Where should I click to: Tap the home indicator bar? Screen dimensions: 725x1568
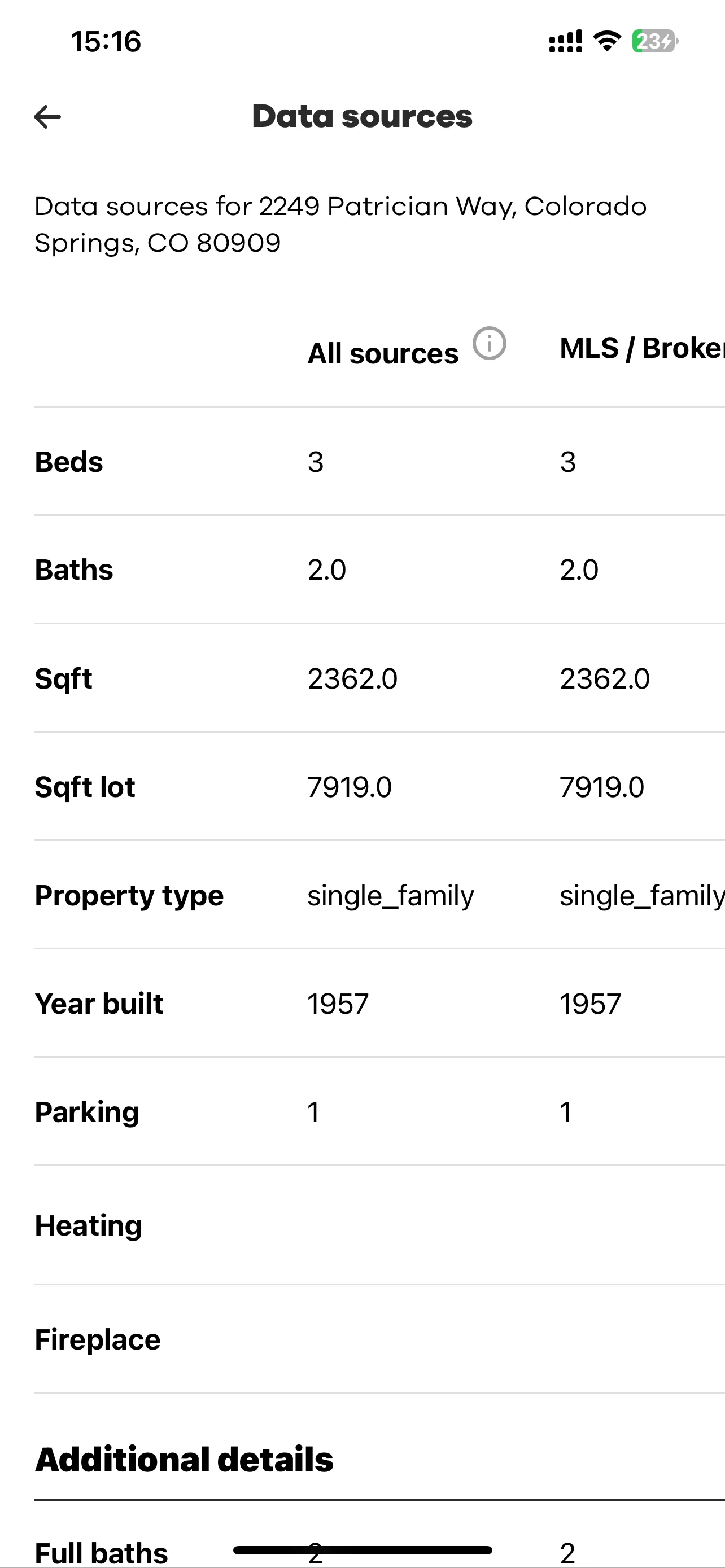[363, 1550]
